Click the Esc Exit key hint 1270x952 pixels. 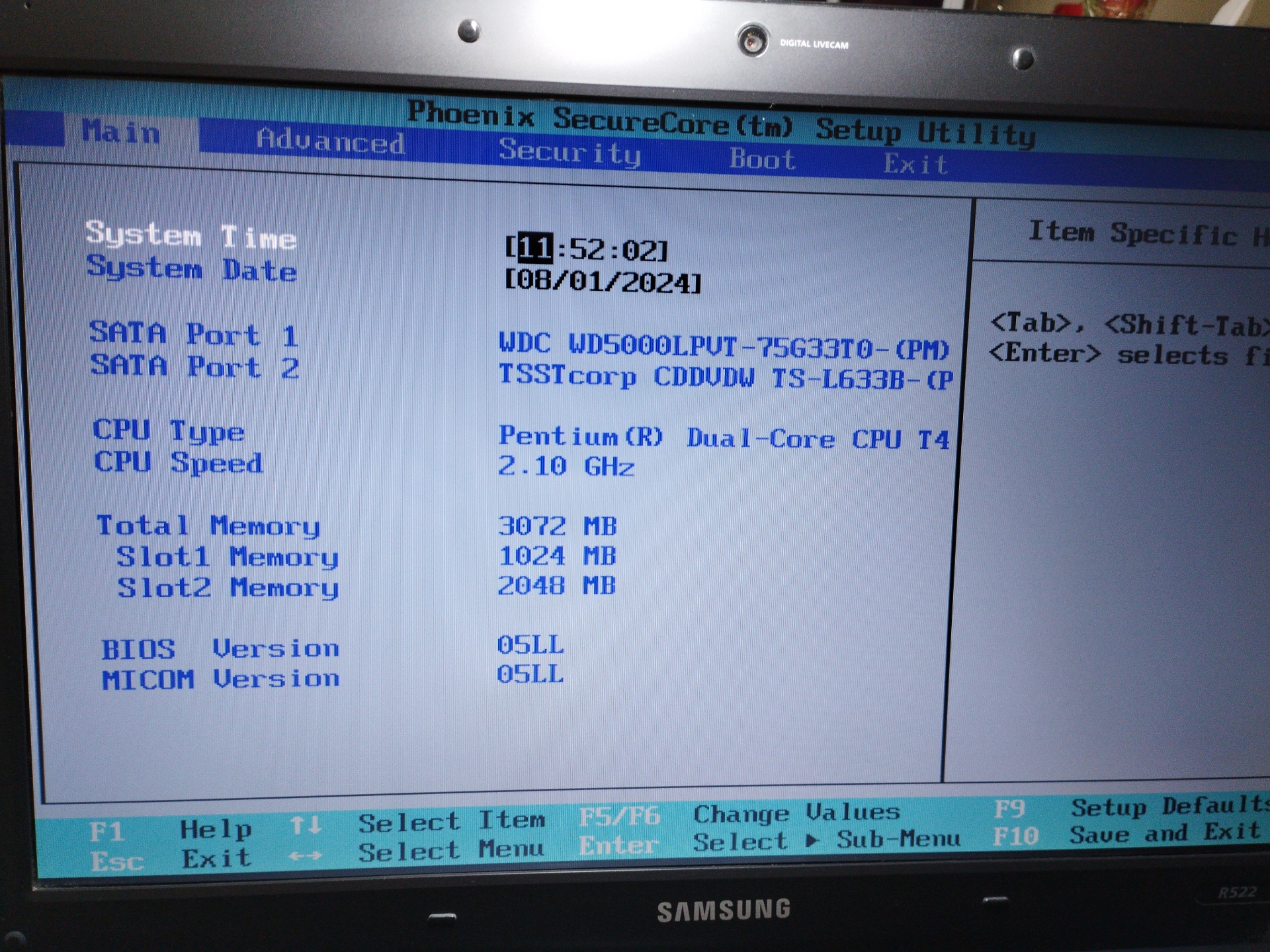coord(171,859)
